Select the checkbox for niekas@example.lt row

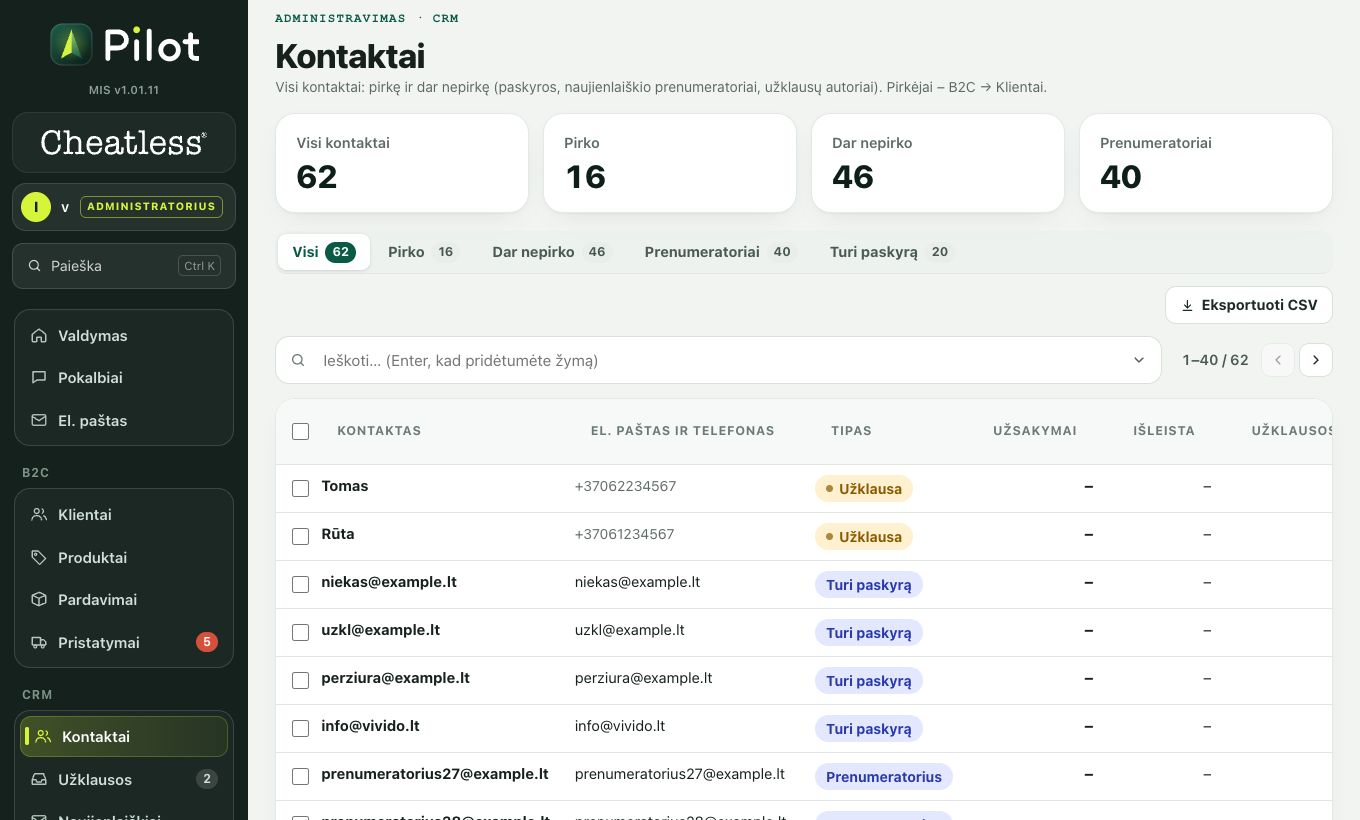pyautogui.click(x=300, y=585)
